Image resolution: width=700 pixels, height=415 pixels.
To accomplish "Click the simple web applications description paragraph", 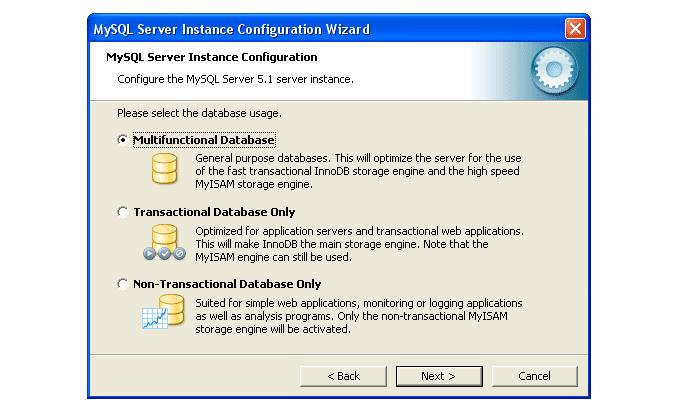I will (x=357, y=315).
